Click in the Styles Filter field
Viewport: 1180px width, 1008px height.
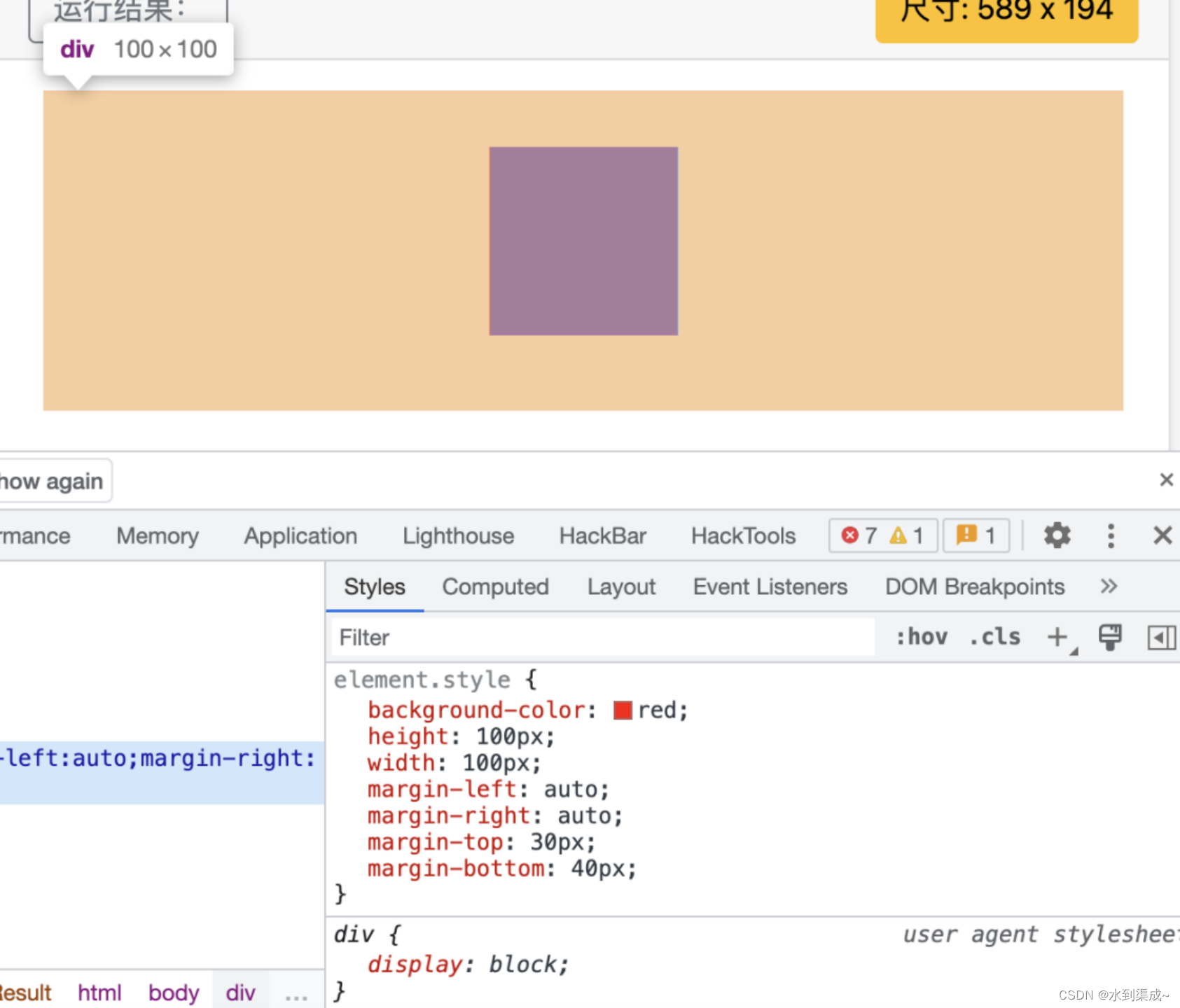pyautogui.click(x=602, y=638)
